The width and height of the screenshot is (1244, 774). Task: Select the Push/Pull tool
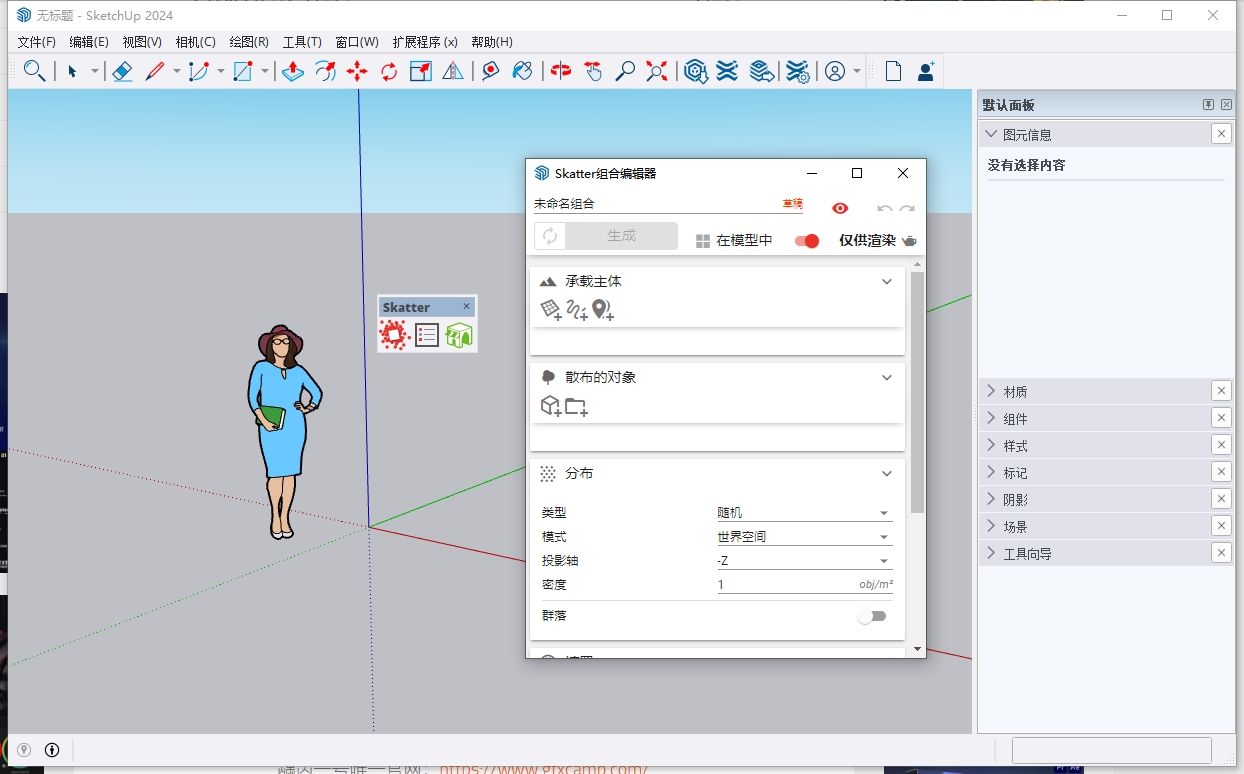point(293,71)
